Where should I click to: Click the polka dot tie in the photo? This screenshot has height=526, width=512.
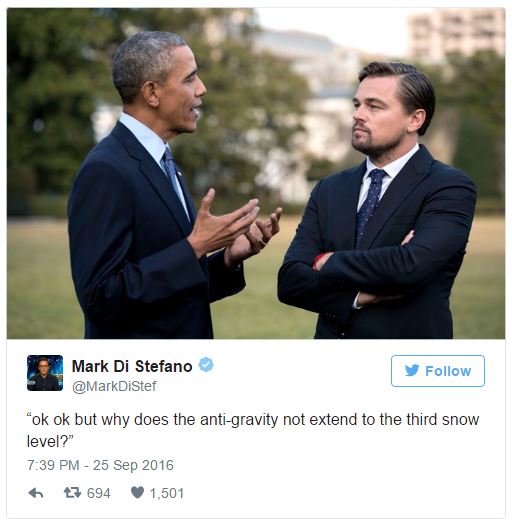click(x=369, y=203)
